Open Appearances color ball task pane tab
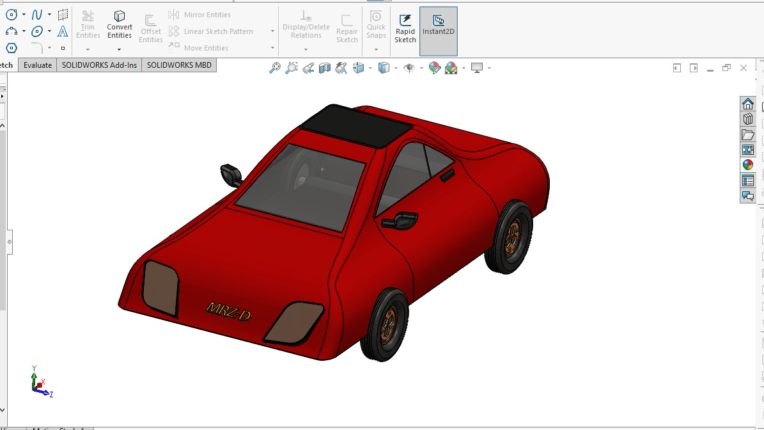 click(x=748, y=165)
